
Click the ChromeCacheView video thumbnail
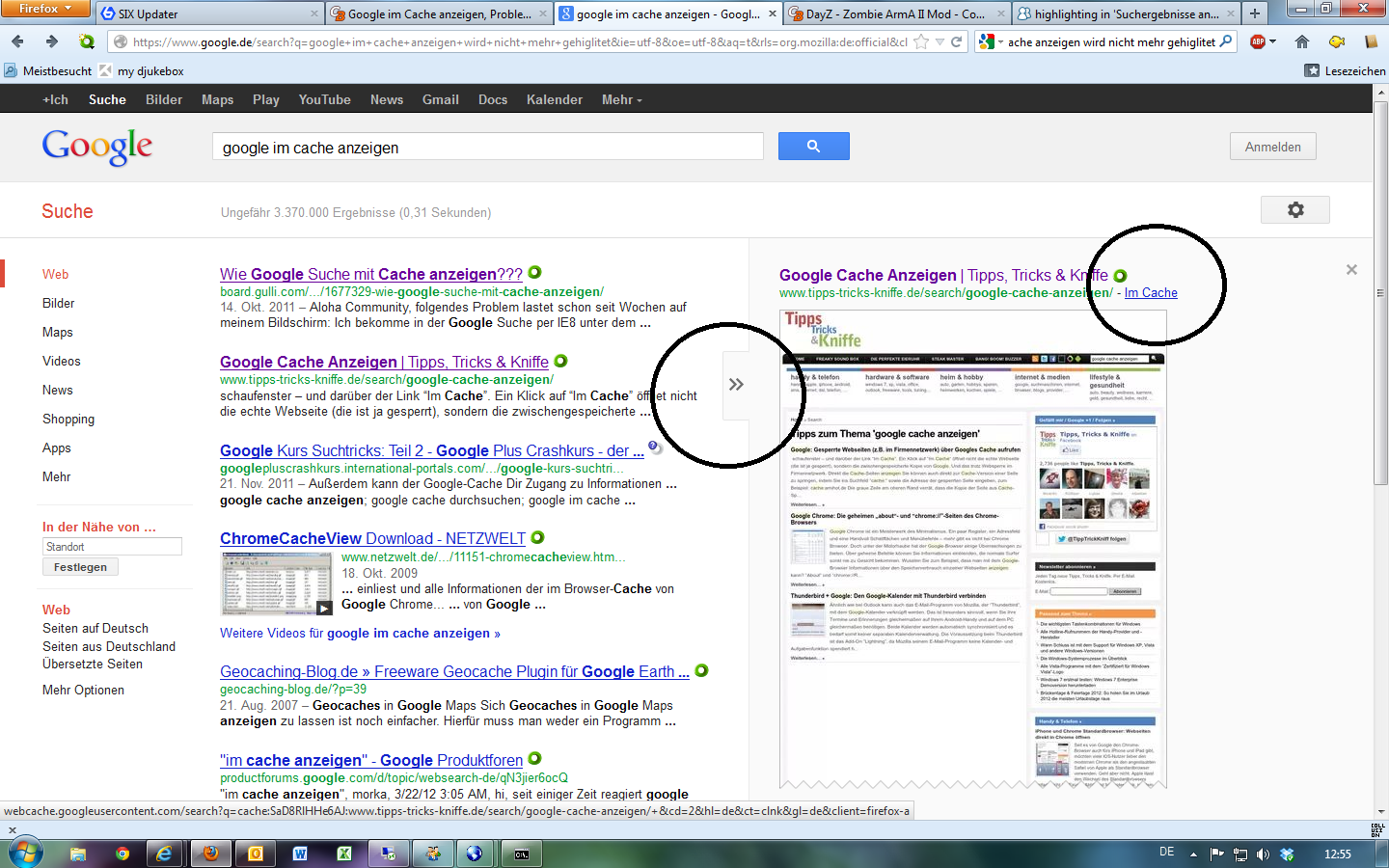[278, 583]
